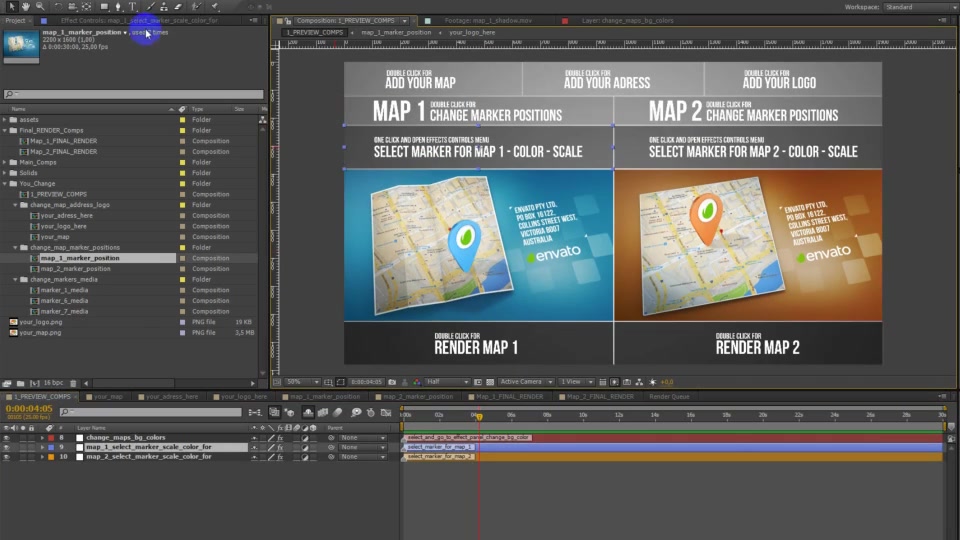Open the Half resolution dropdown
960x540 pixels.
tap(447, 382)
